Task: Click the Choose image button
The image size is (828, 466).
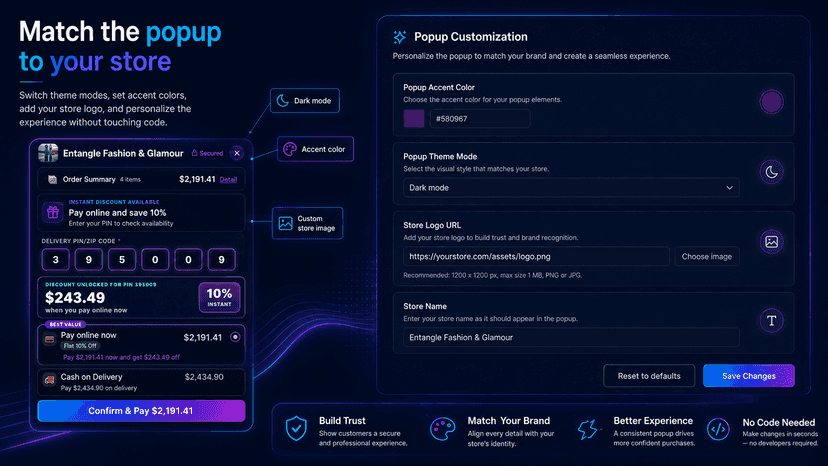Action: pos(707,256)
